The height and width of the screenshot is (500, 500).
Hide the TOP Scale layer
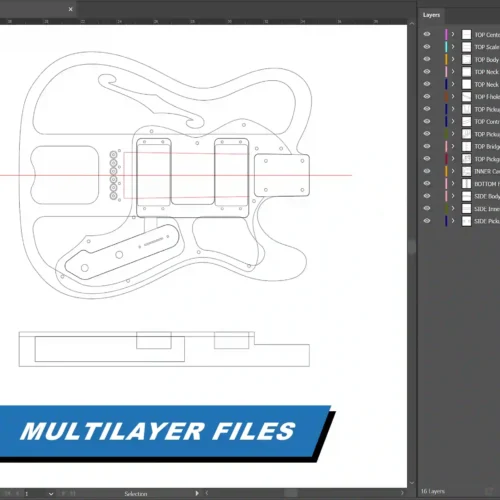pos(427,47)
